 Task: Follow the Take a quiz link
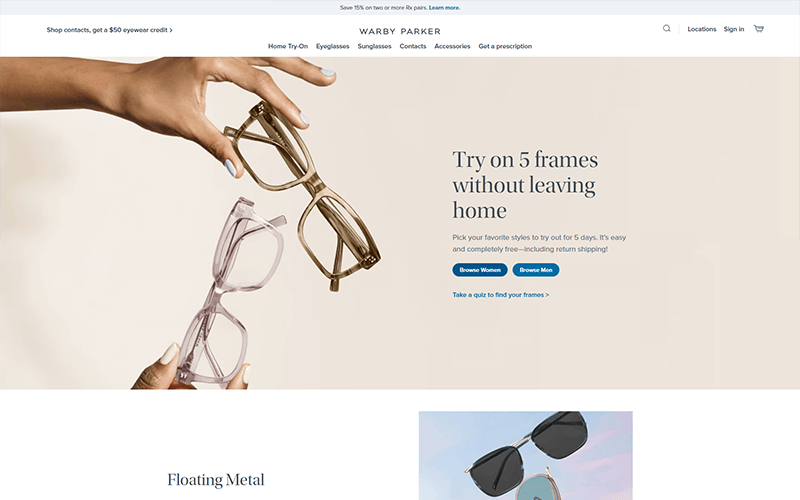pyautogui.click(x=501, y=295)
